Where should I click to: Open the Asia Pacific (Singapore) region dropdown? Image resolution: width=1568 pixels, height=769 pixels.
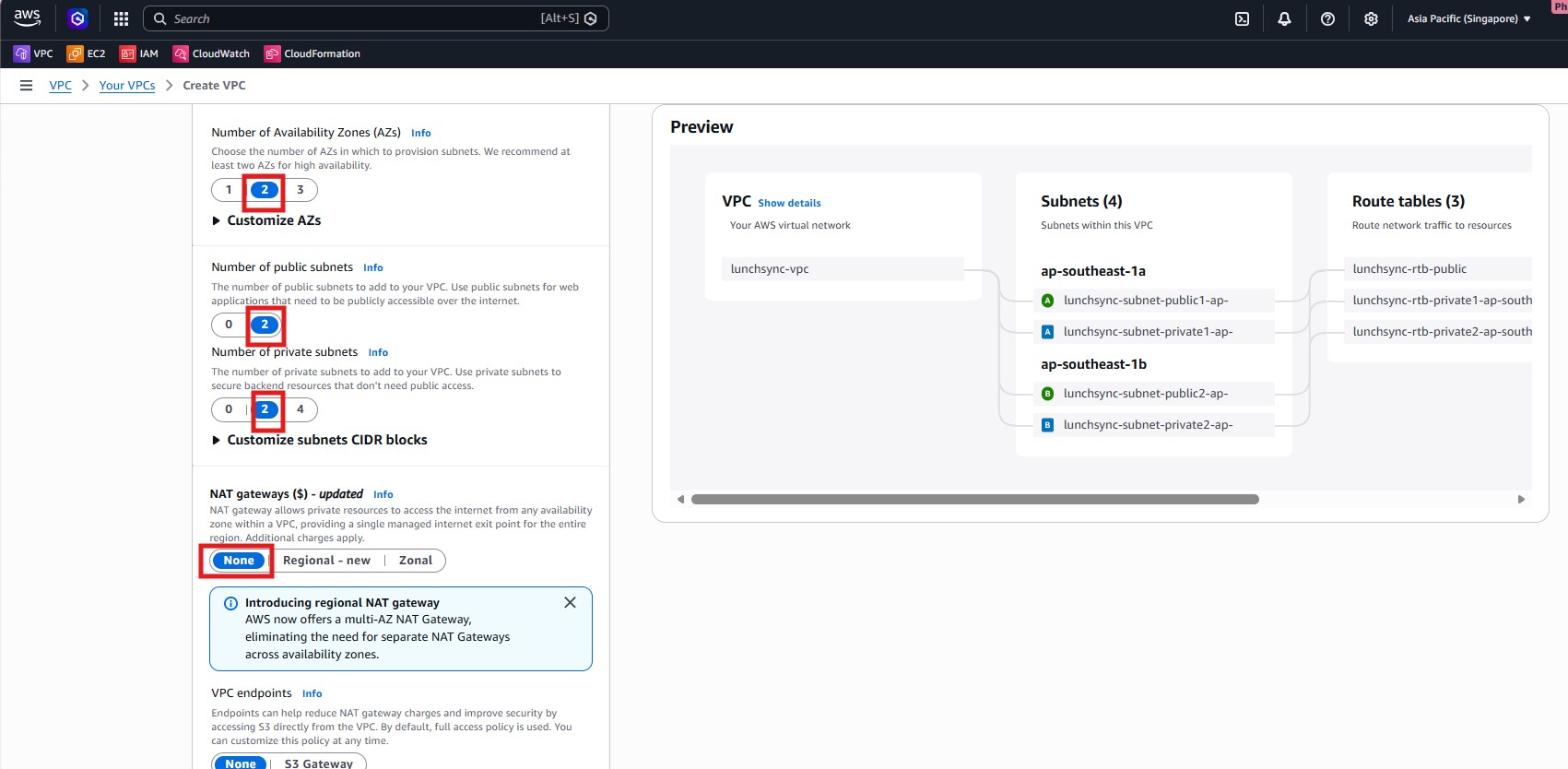[1468, 18]
